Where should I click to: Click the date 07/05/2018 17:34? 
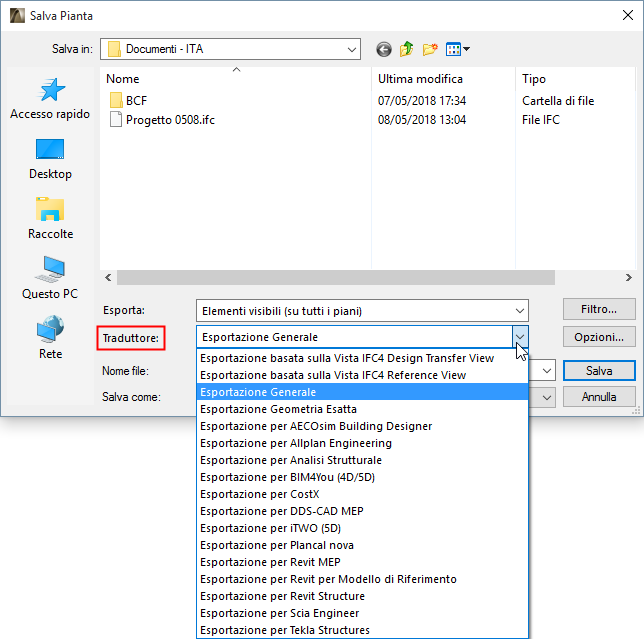(x=422, y=101)
